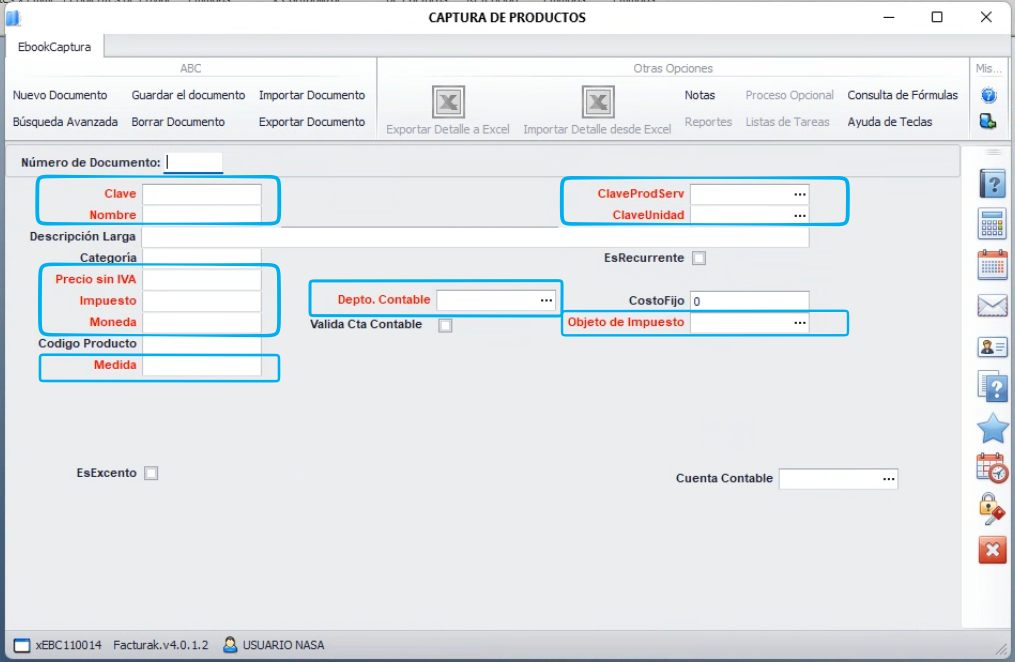Open Objeto de Impuesto lookup ellipsis button
Image resolution: width=1015 pixels, height=662 pixels.
coord(800,322)
